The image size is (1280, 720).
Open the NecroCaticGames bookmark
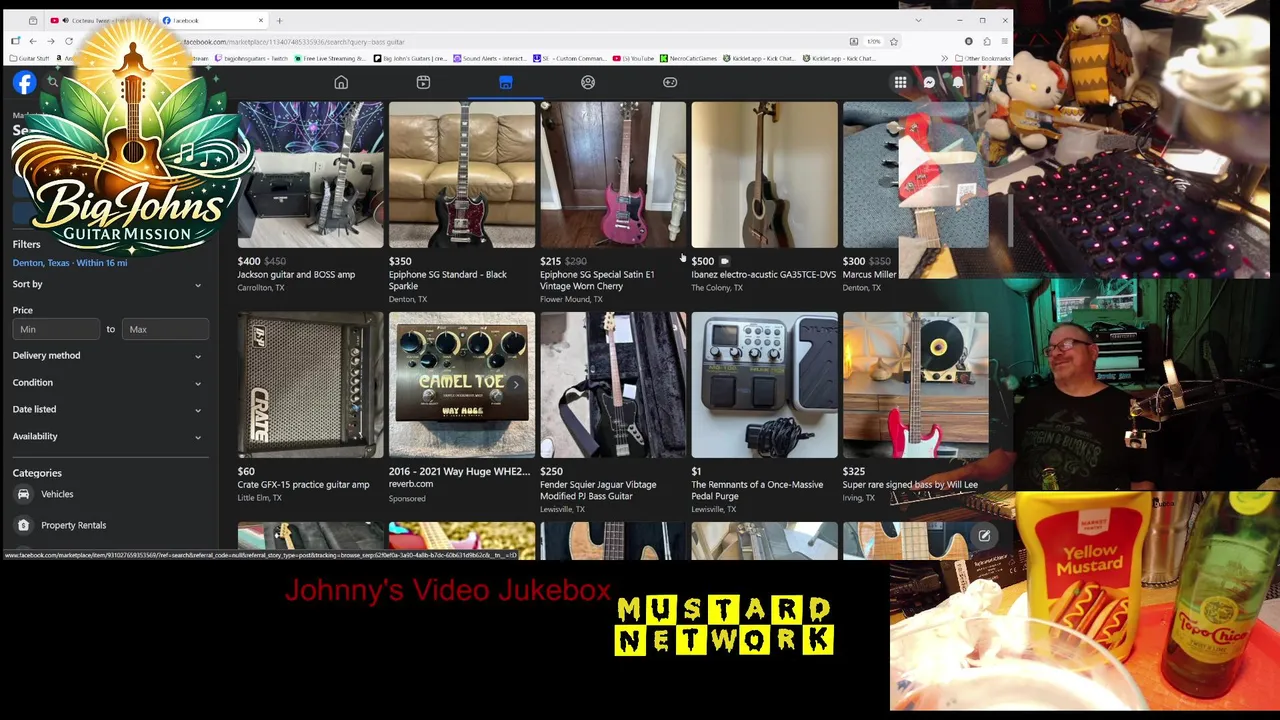coord(689,58)
